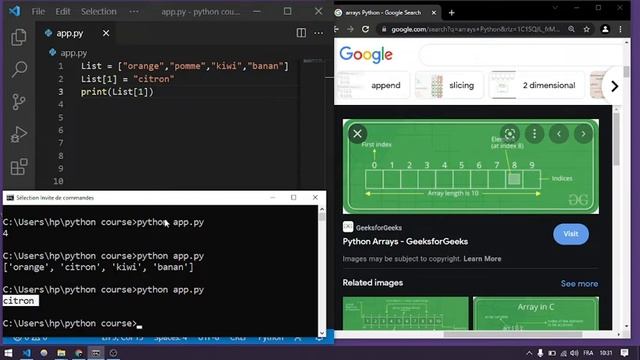This screenshot has width=640, height=360.
Task: Open Python Arrays - GeeksforGeeks title link
Action: pos(405,241)
